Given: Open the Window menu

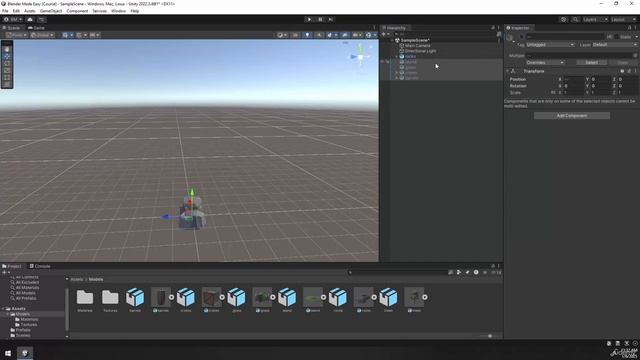Looking at the screenshot, I should pyautogui.click(x=118, y=11).
